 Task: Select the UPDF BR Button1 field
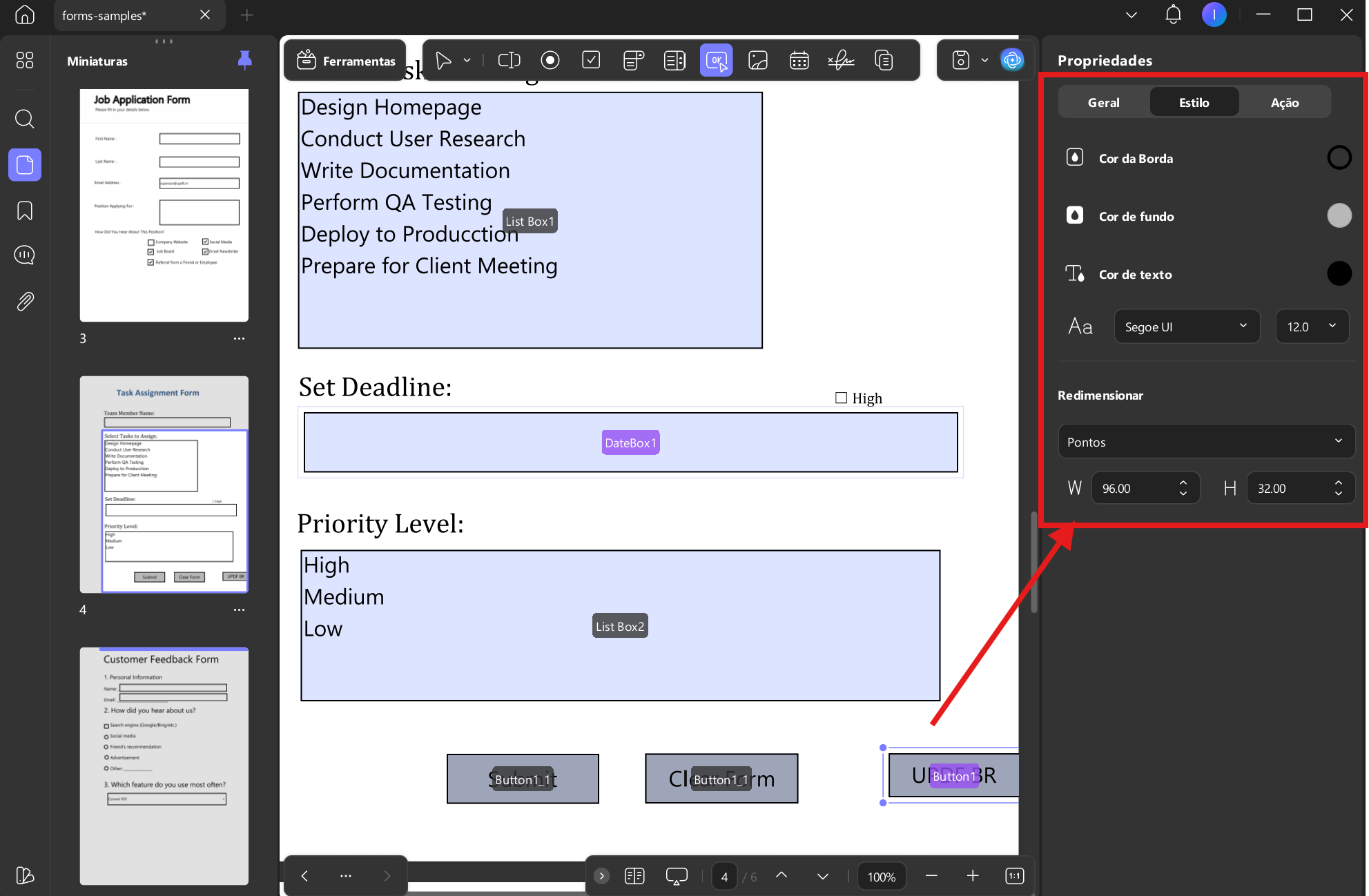pos(953,776)
